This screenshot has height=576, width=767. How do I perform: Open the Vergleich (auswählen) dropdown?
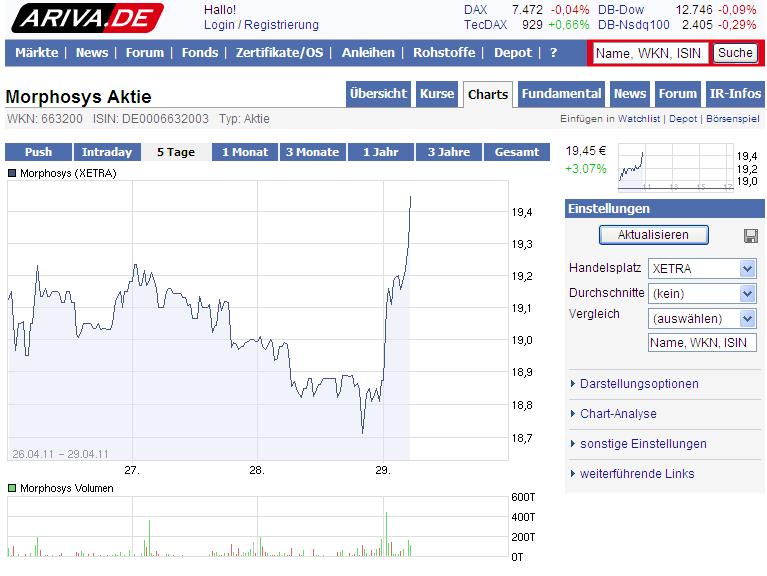[702, 319]
